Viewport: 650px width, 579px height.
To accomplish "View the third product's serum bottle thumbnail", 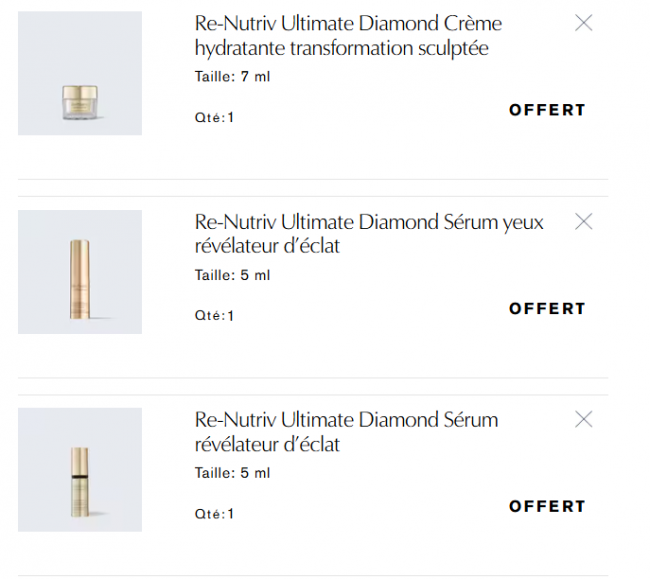I will point(80,470).
